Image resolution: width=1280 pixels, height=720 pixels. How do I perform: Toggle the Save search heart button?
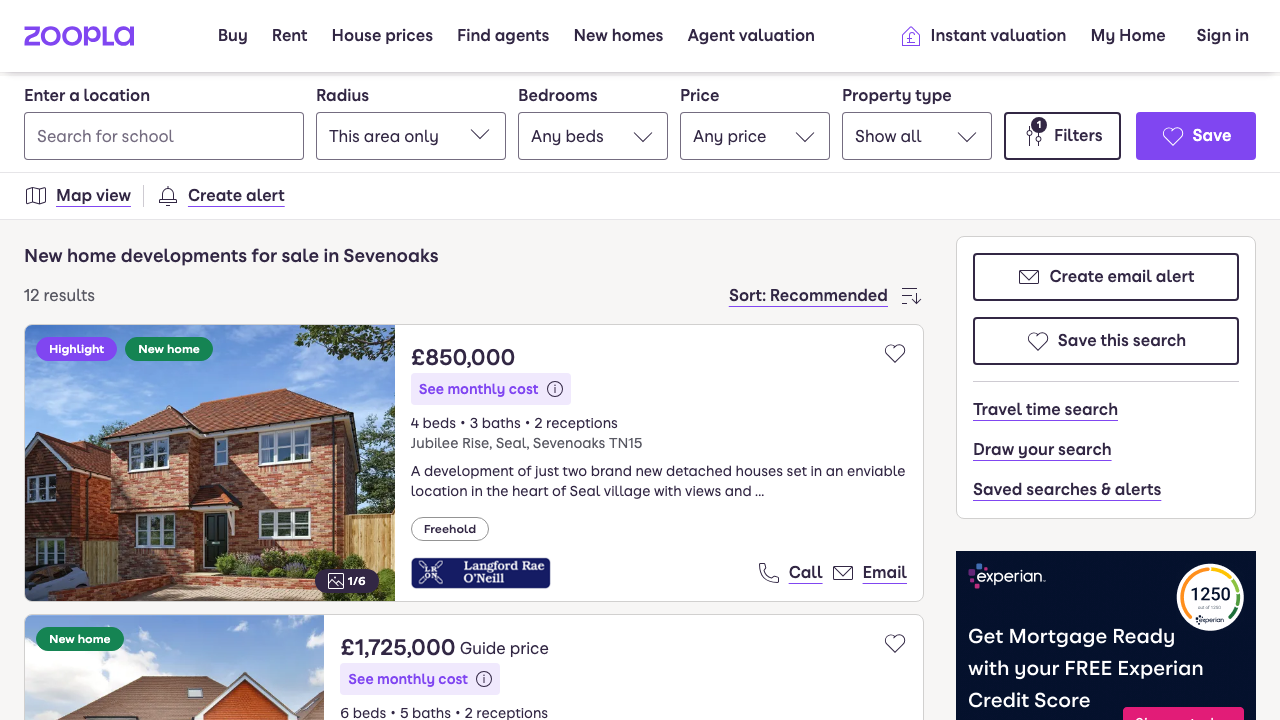click(x=1172, y=136)
